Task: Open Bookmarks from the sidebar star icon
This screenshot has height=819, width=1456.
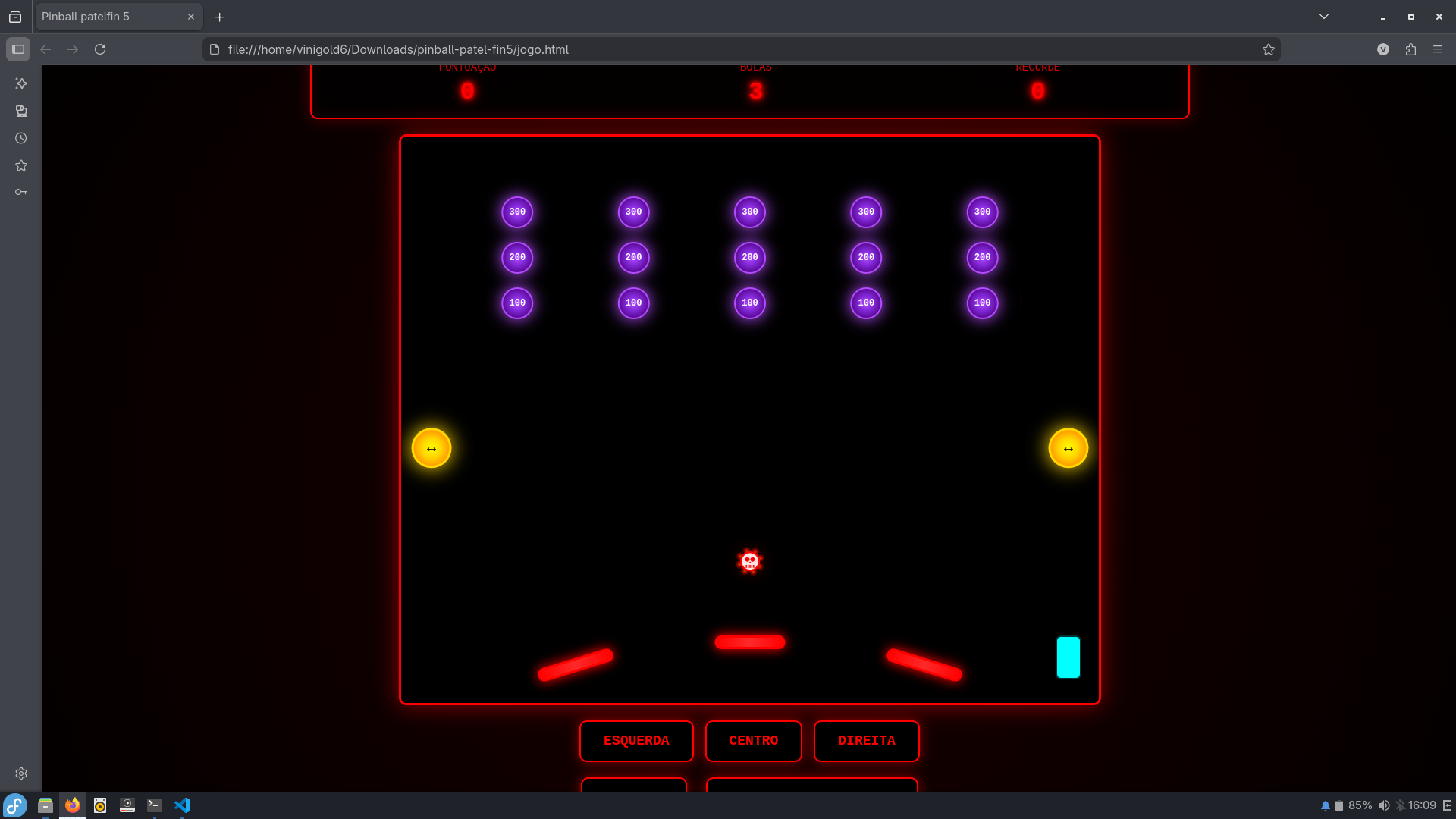Action: 21,165
